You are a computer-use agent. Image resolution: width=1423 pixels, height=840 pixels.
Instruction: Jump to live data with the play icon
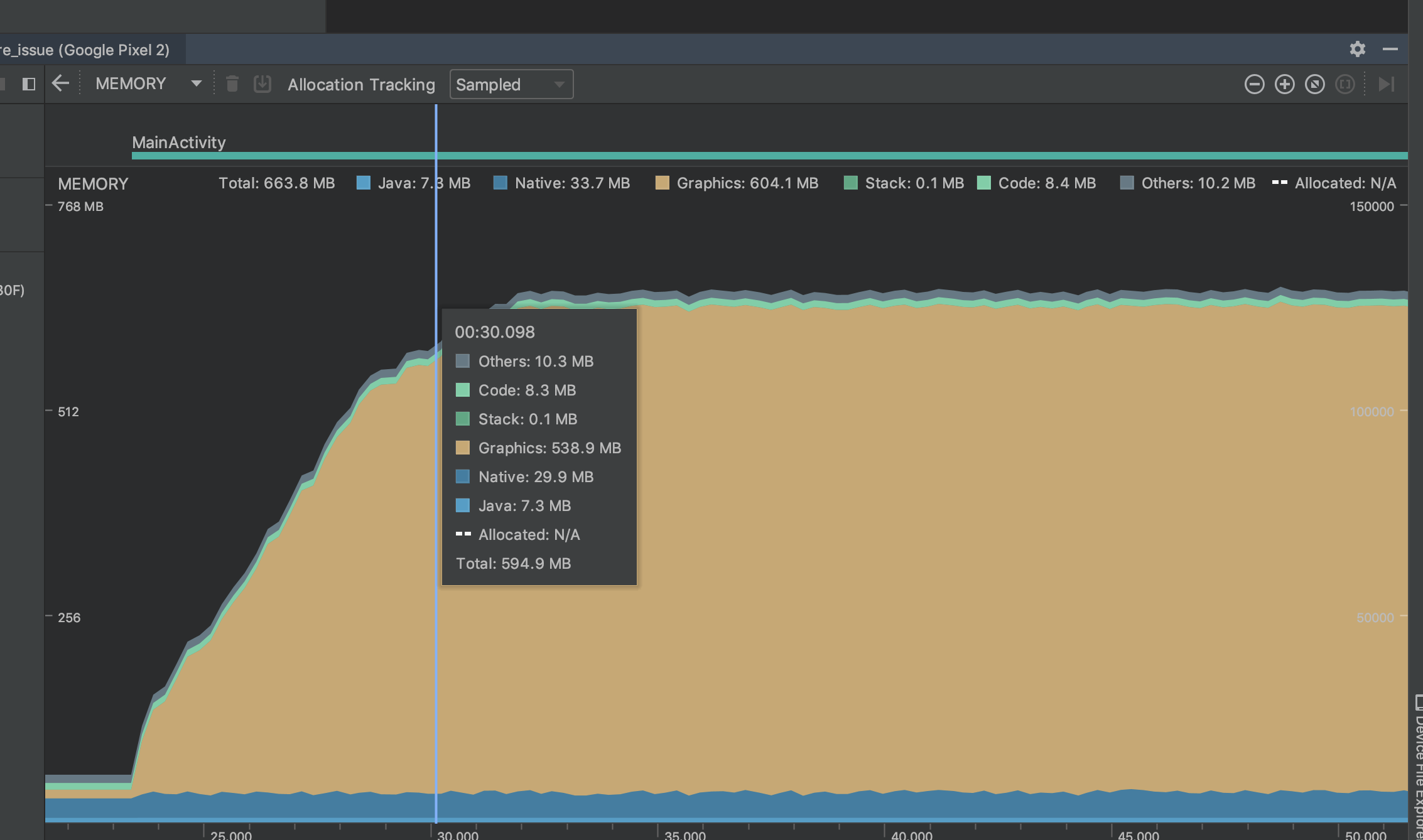[1387, 84]
